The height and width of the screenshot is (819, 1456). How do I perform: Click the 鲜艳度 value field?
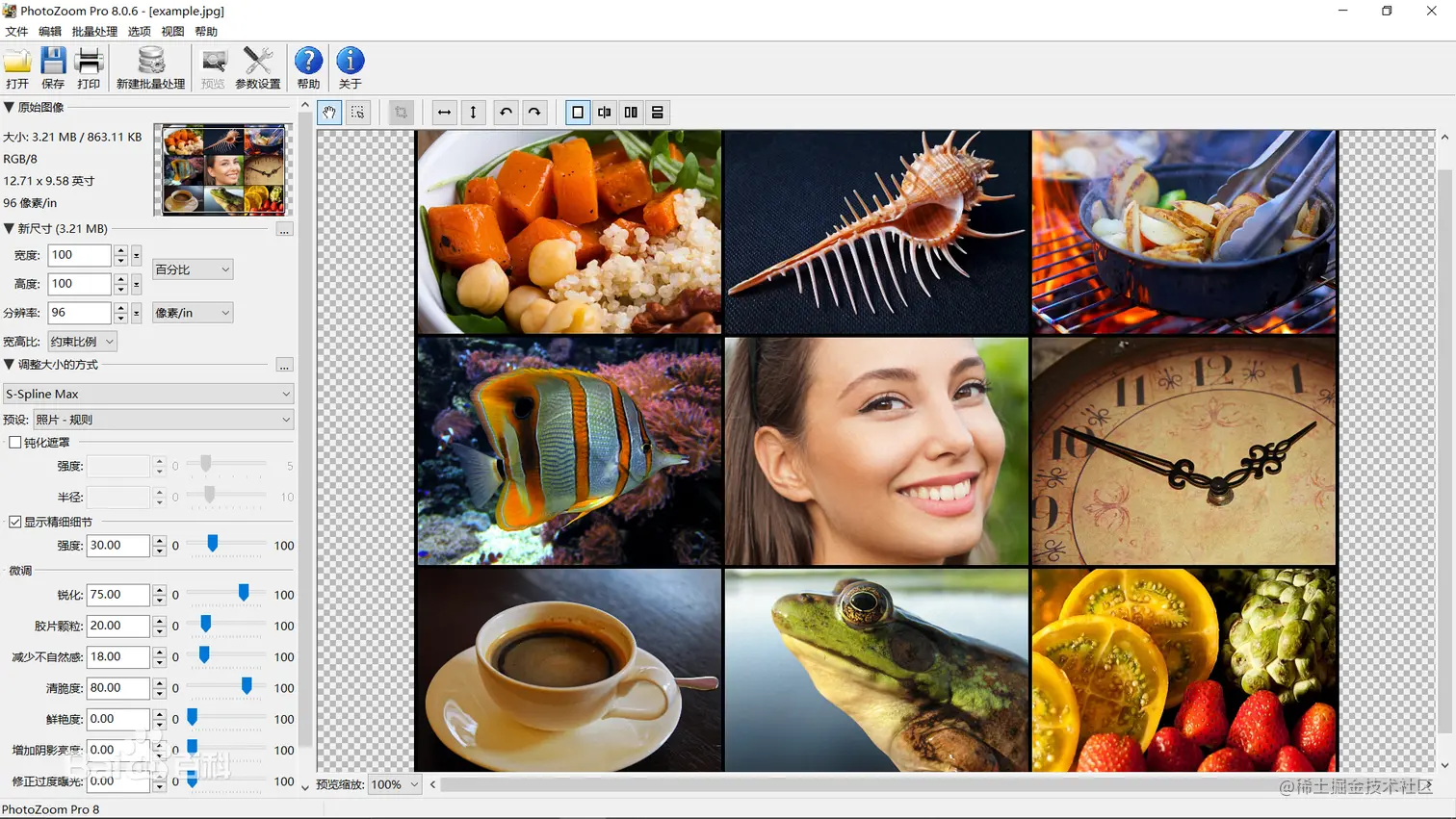(x=118, y=719)
